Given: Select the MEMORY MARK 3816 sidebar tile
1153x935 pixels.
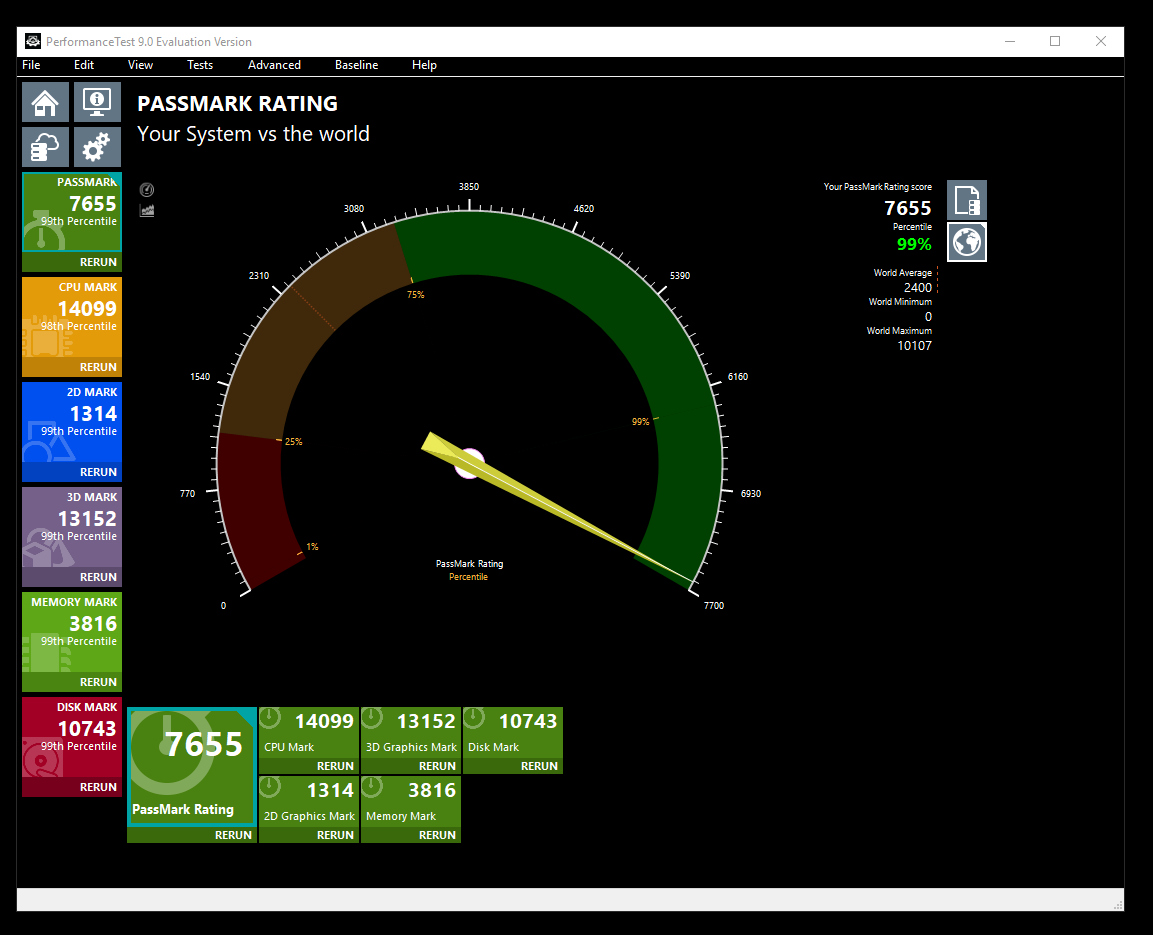Looking at the screenshot, I should pyautogui.click(x=72, y=632).
